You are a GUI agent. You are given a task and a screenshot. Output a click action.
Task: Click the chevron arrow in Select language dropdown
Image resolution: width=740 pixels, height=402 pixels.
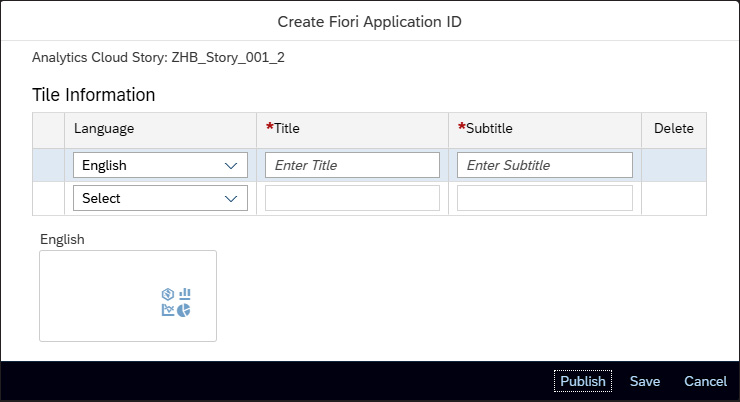[231, 199]
